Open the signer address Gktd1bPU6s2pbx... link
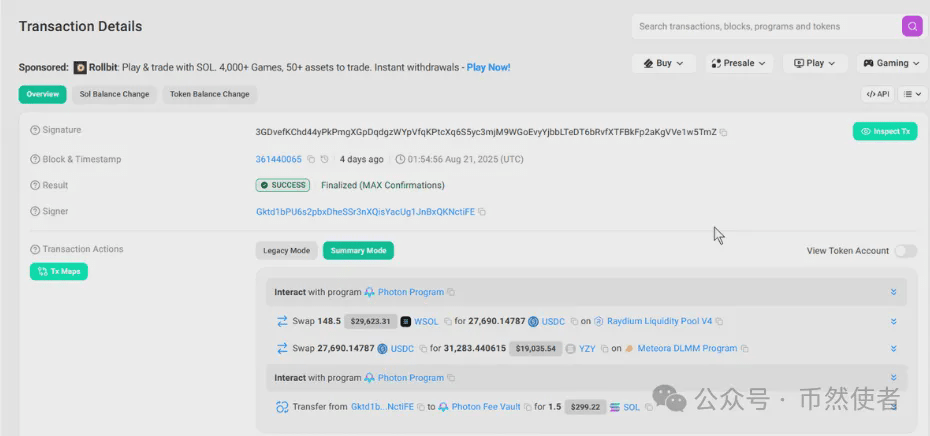Image resolution: width=930 pixels, height=436 pixels. (365, 212)
